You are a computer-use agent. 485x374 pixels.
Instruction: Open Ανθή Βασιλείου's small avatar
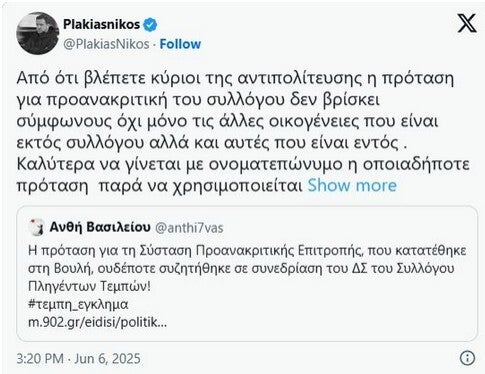click(x=36, y=227)
